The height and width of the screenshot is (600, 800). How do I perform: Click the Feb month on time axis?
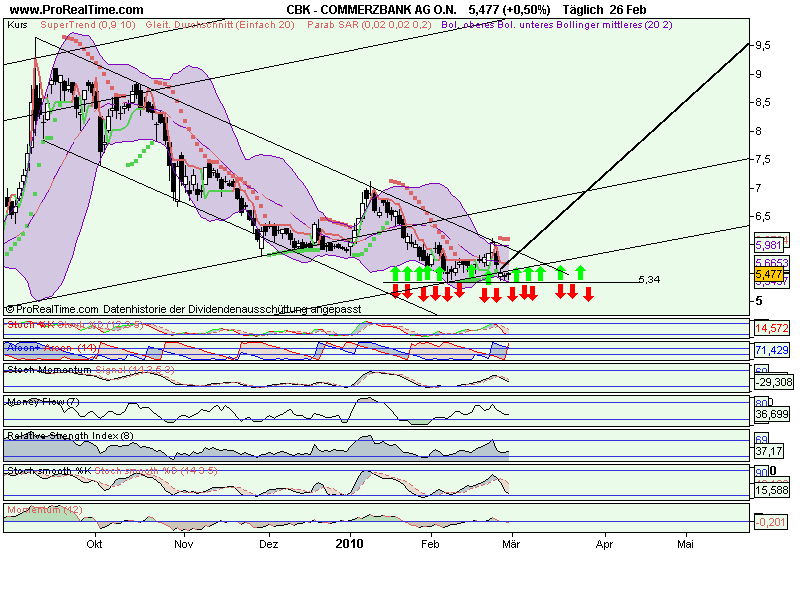[x=430, y=544]
